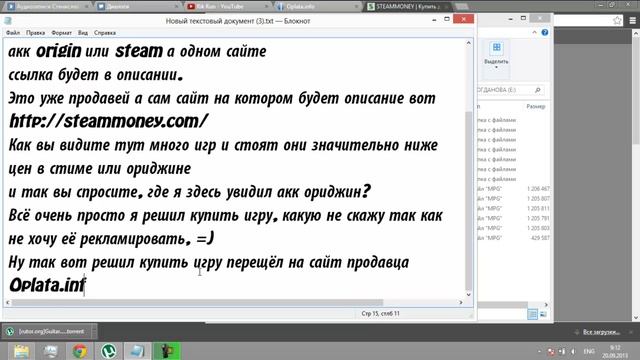Click the Explorer help question mark icon
640x360 pixels.
[x=545, y=33]
